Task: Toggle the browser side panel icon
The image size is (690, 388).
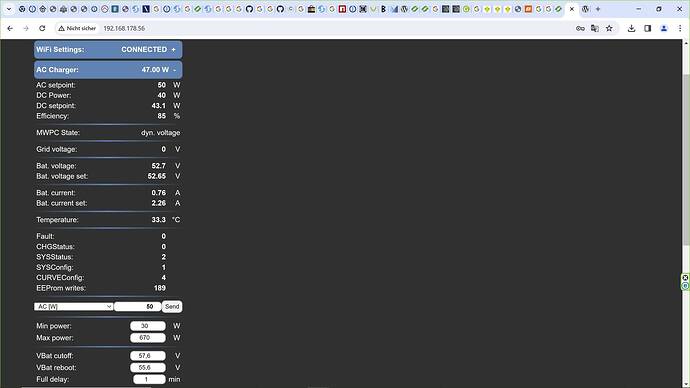Action: click(x=647, y=28)
